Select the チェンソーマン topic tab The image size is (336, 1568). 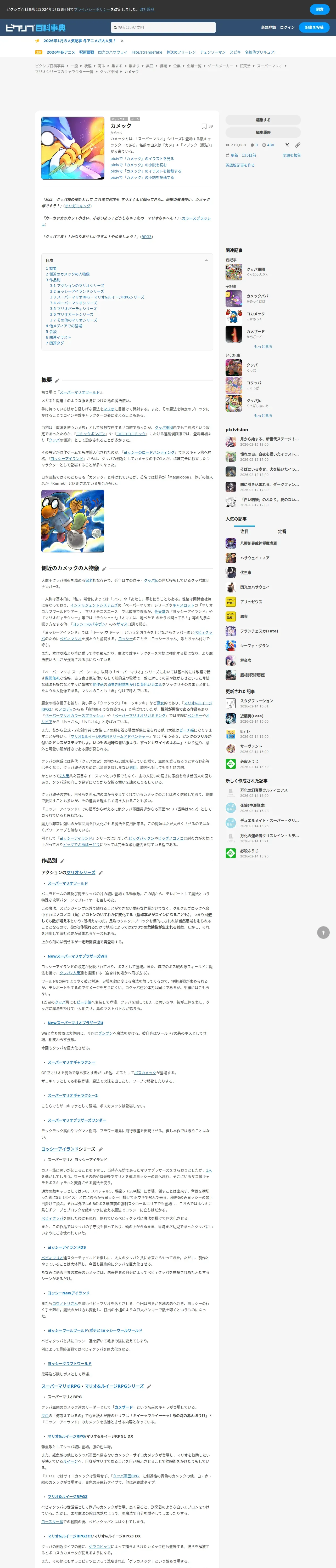click(x=213, y=52)
